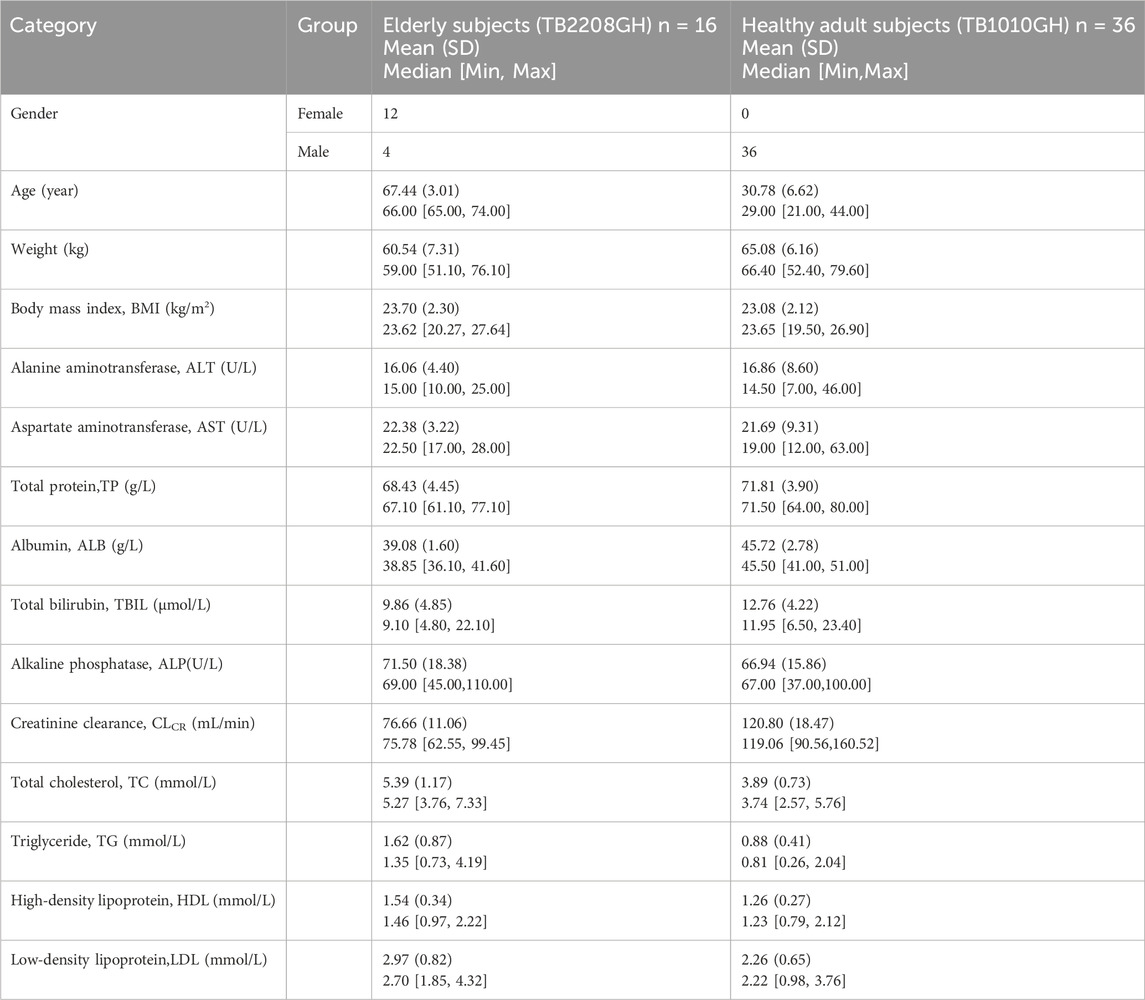The image size is (1145, 1000).
Task: Click the Male group cell
Action: [x=314, y=152]
